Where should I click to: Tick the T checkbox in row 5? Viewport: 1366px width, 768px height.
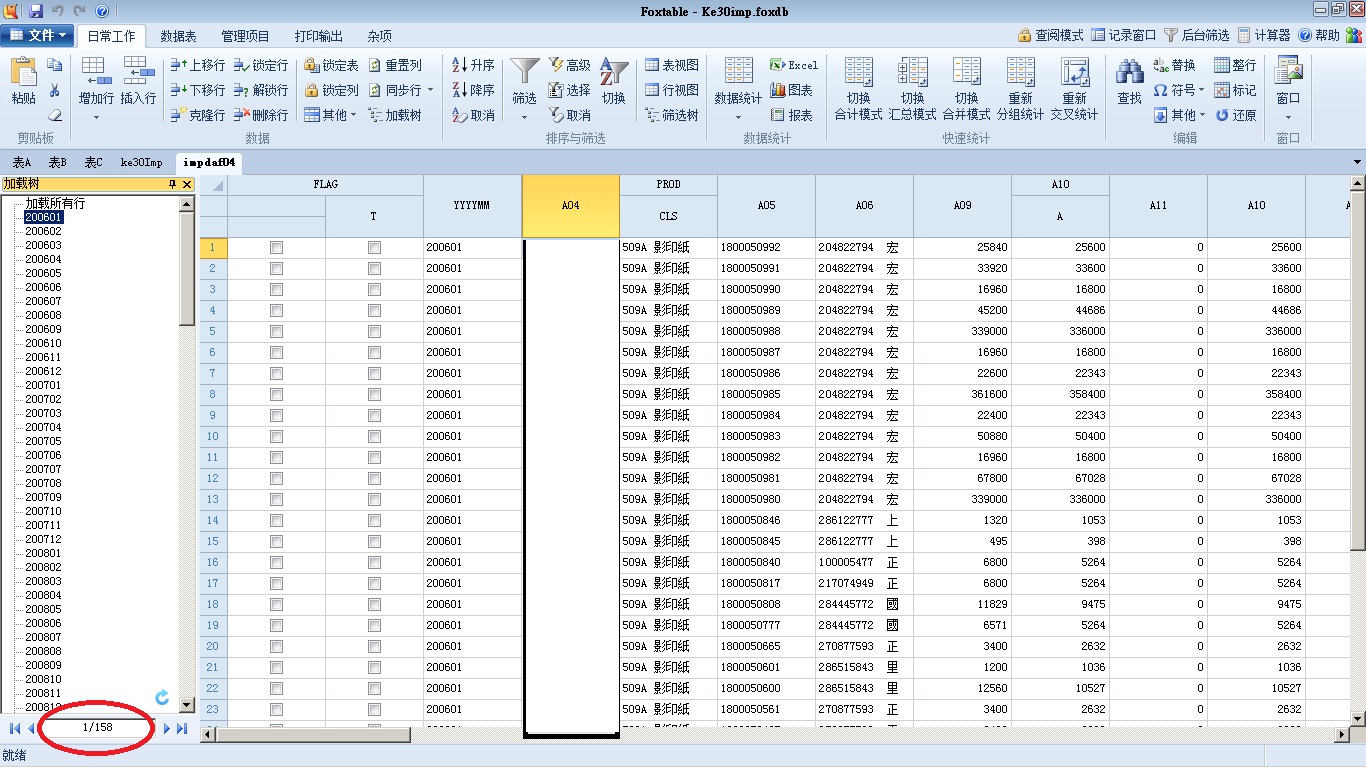(374, 331)
